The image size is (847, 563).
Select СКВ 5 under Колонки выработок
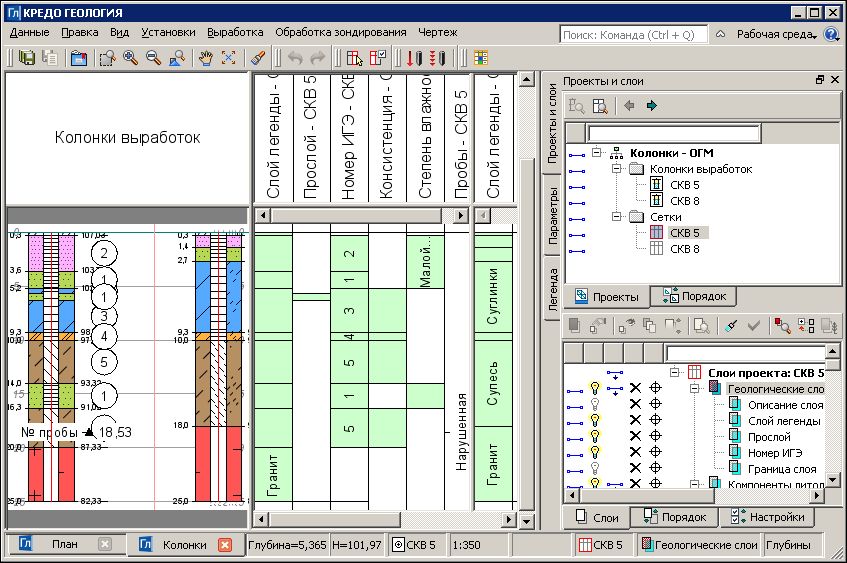click(x=684, y=185)
